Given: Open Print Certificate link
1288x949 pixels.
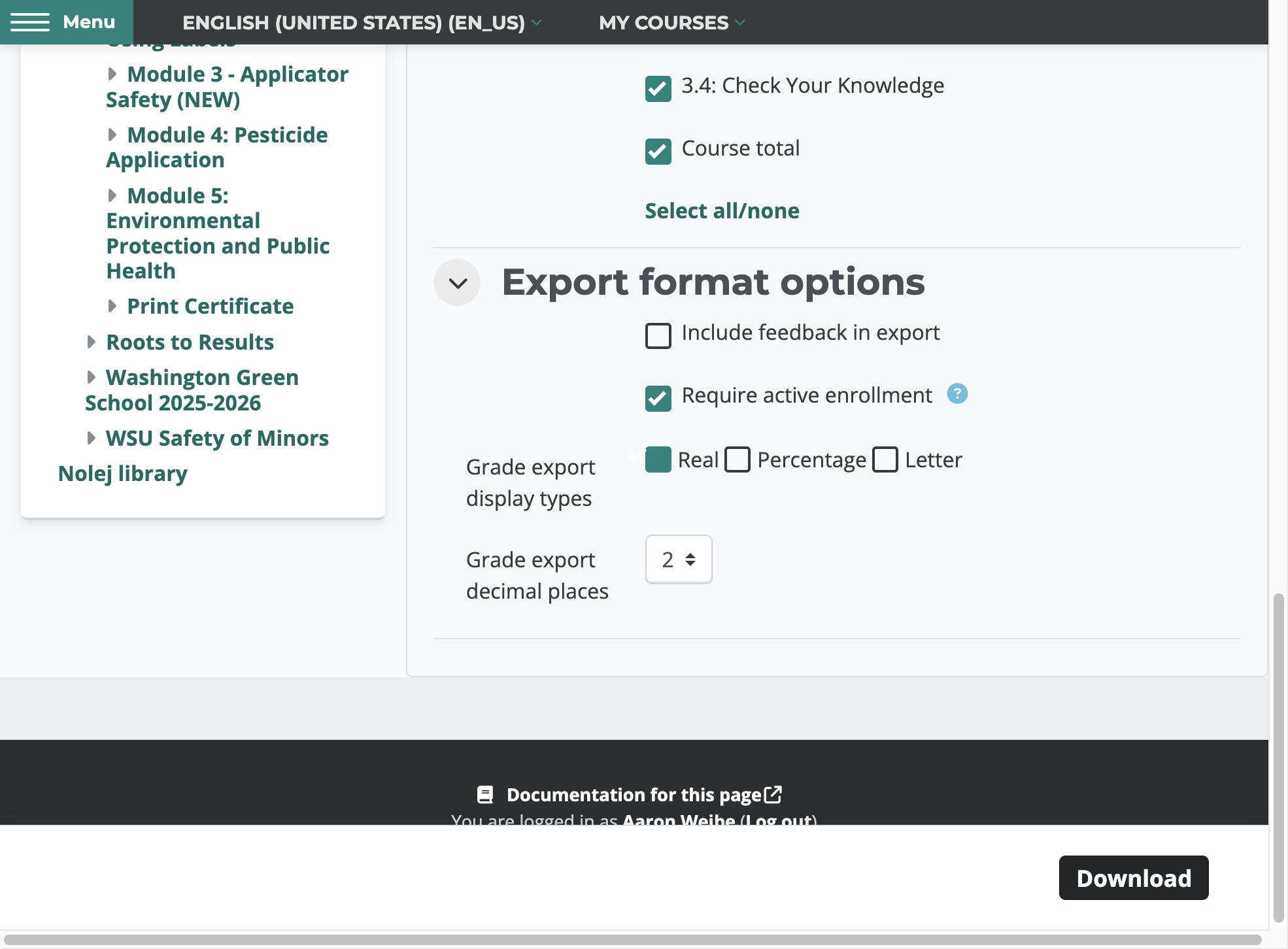Looking at the screenshot, I should pos(210,307).
